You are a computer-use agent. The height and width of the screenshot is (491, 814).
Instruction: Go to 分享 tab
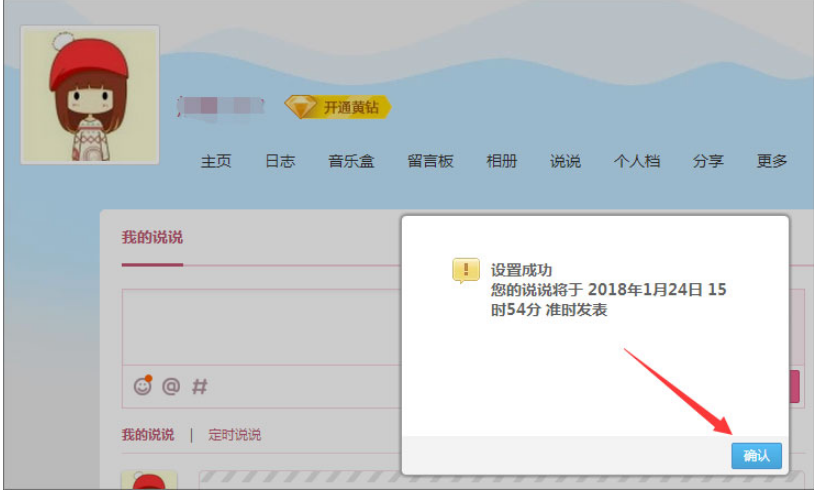(x=708, y=161)
